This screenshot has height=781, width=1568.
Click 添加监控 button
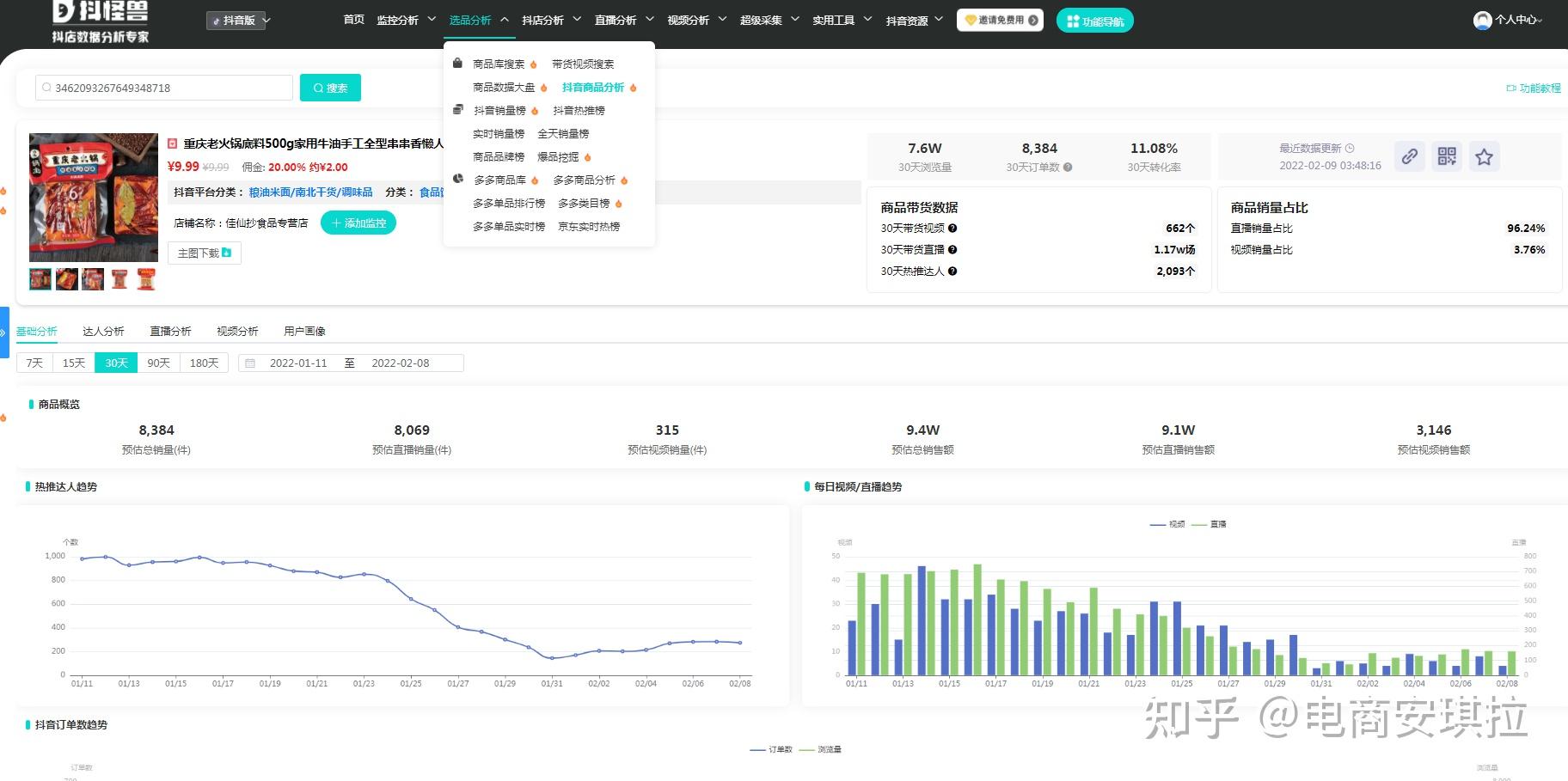click(358, 223)
